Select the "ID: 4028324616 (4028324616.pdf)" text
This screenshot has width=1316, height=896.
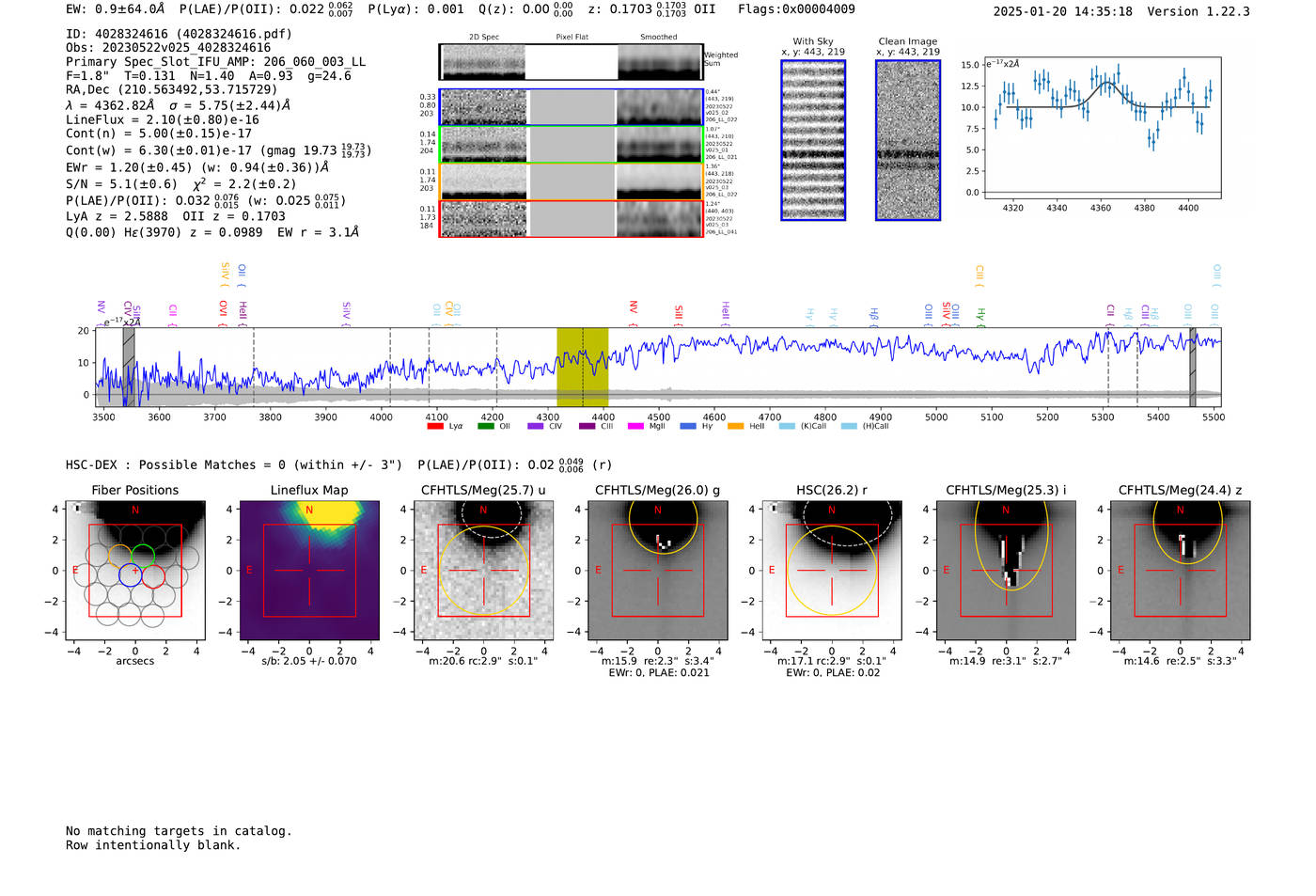coord(179,34)
